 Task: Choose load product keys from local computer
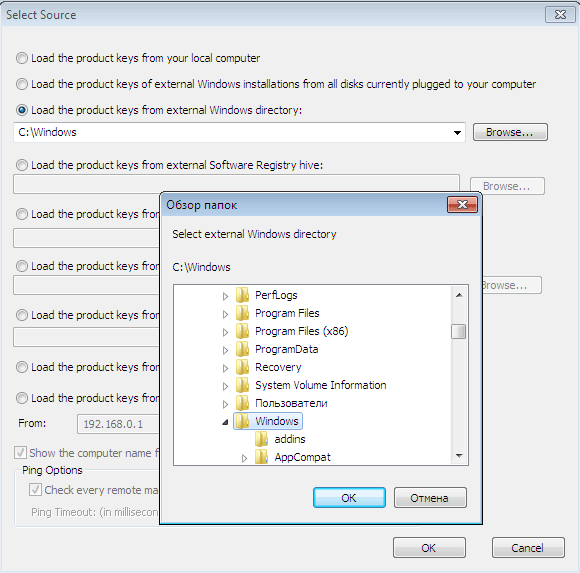(22, 58)
